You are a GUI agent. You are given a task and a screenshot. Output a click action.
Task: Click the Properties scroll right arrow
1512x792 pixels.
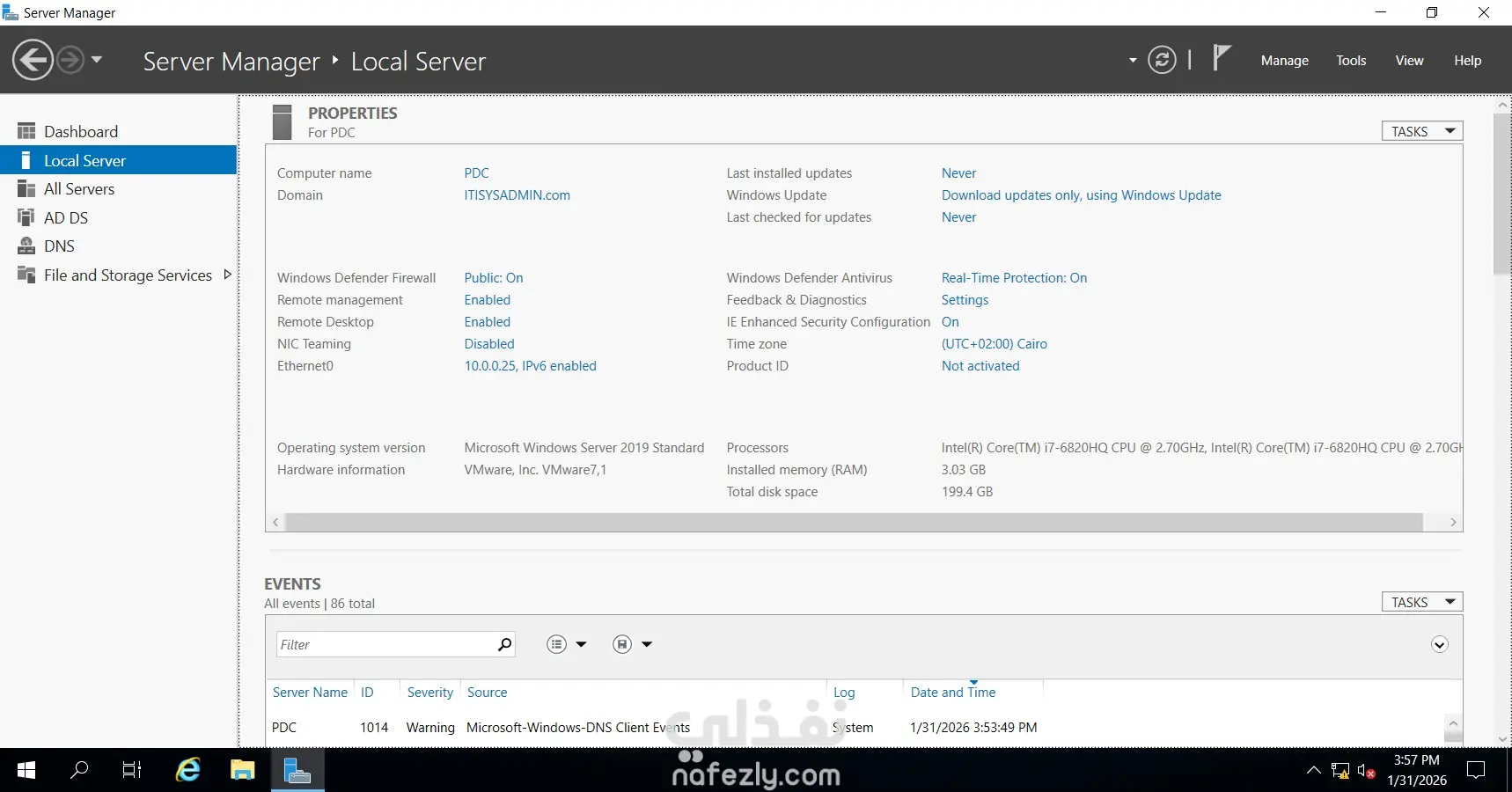coord(1453,522)
